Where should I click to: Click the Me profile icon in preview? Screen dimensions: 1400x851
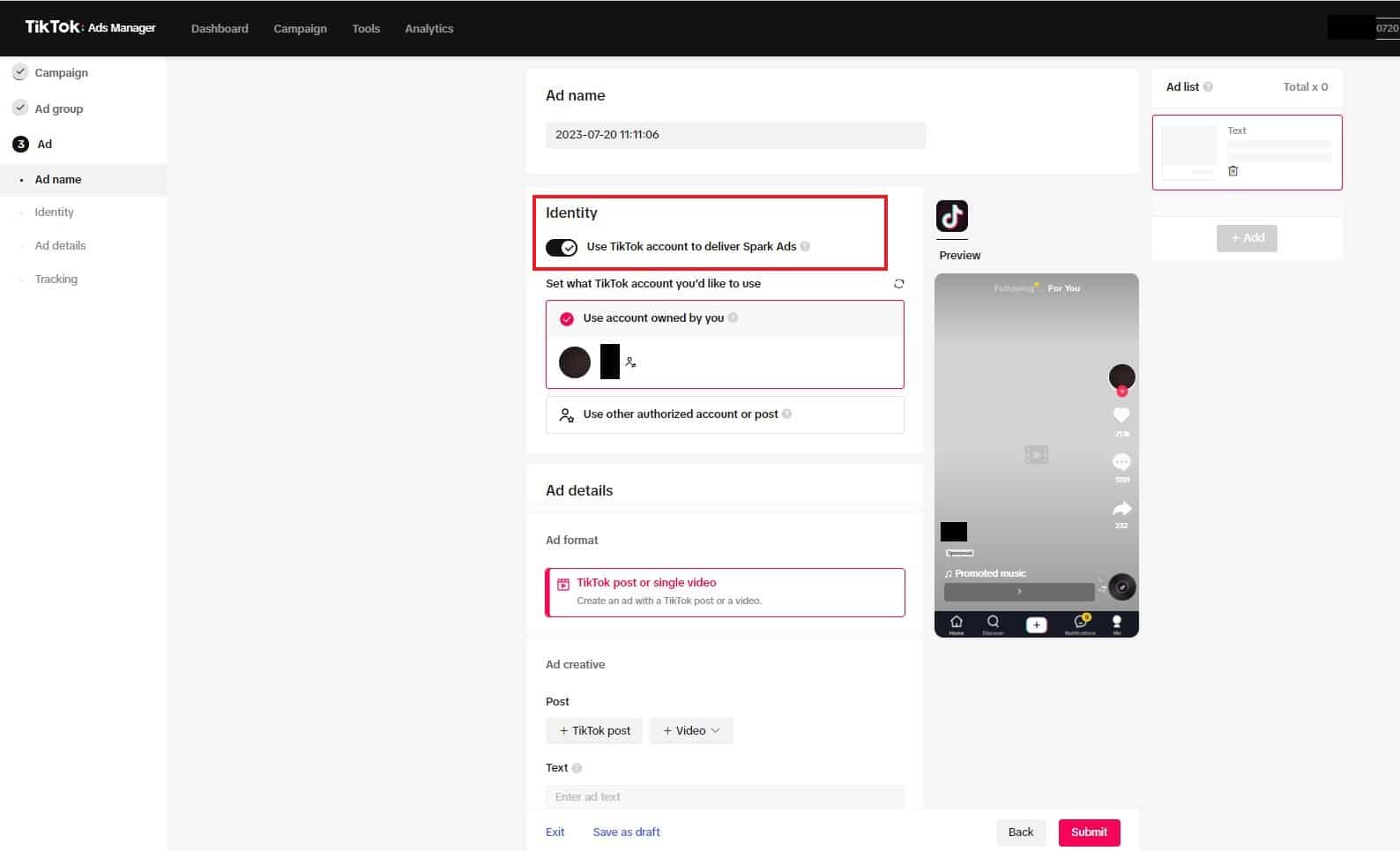pos(1117,624)
